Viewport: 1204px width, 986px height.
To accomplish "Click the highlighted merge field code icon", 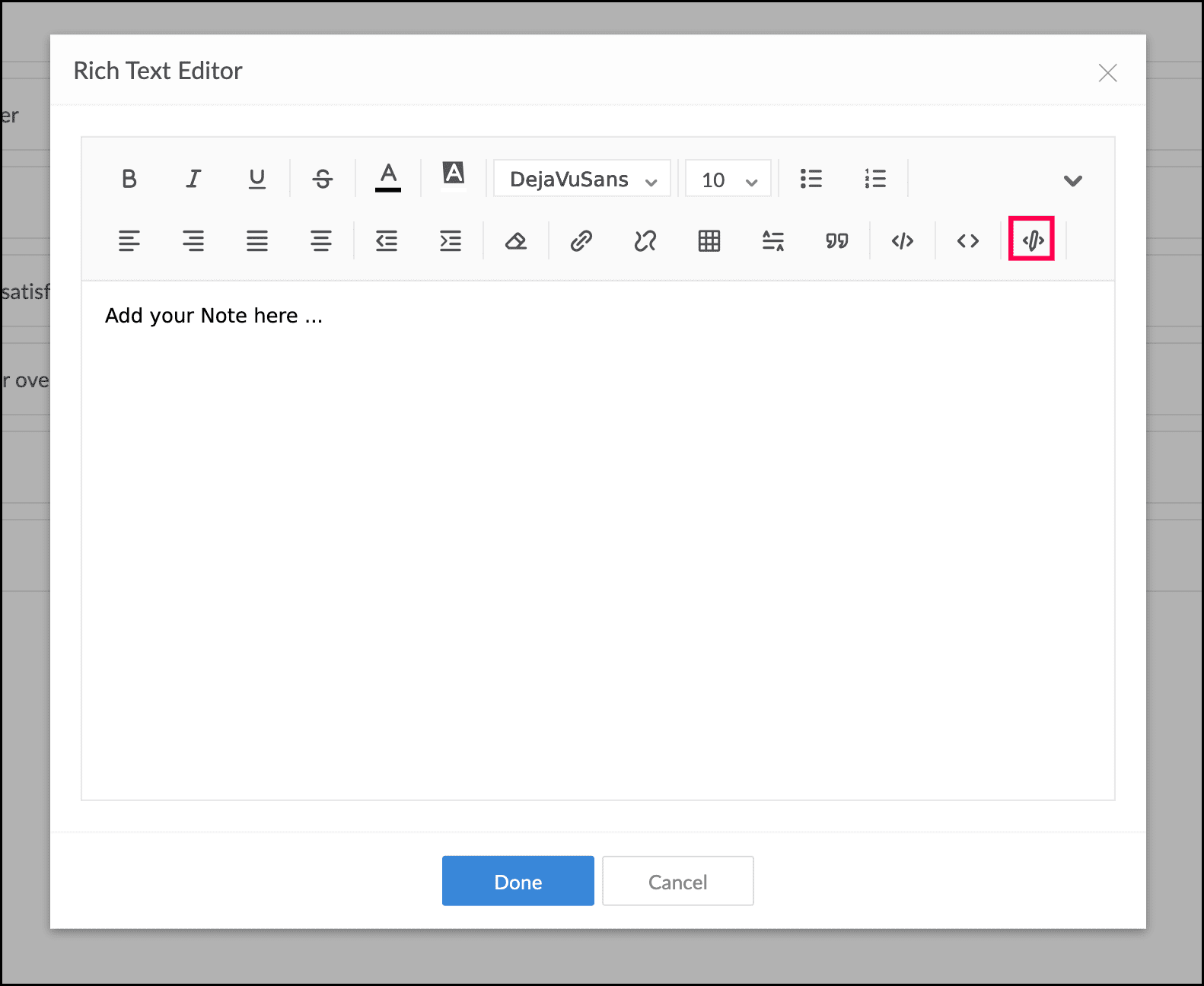I will pyautogui.click(x=1032, y=240).
